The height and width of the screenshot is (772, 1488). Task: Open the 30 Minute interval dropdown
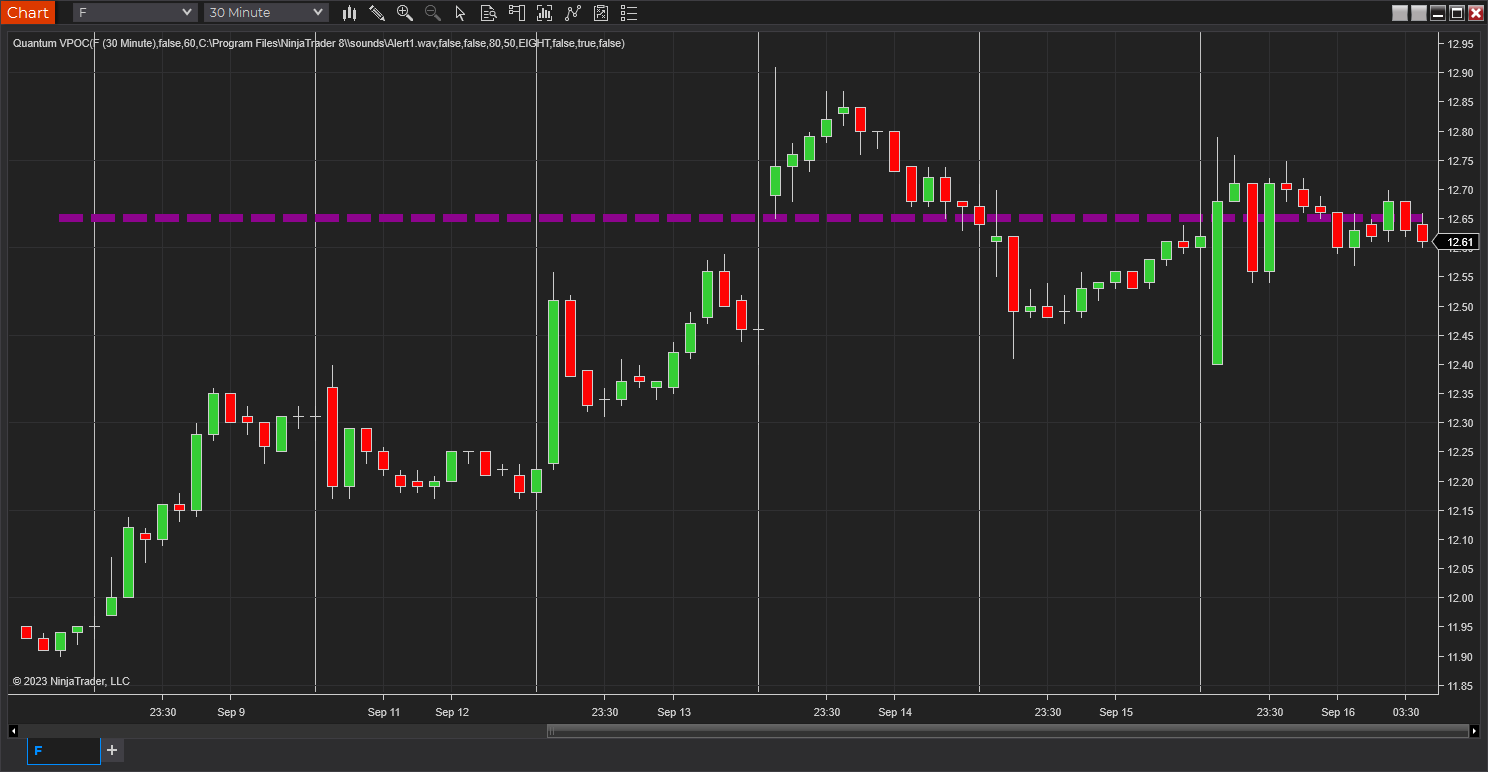point(266,12)
